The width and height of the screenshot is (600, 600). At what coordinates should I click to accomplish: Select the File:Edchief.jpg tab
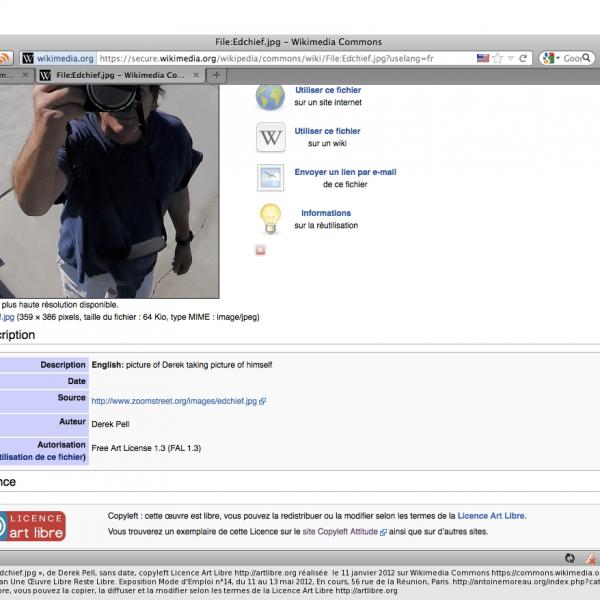120,75
